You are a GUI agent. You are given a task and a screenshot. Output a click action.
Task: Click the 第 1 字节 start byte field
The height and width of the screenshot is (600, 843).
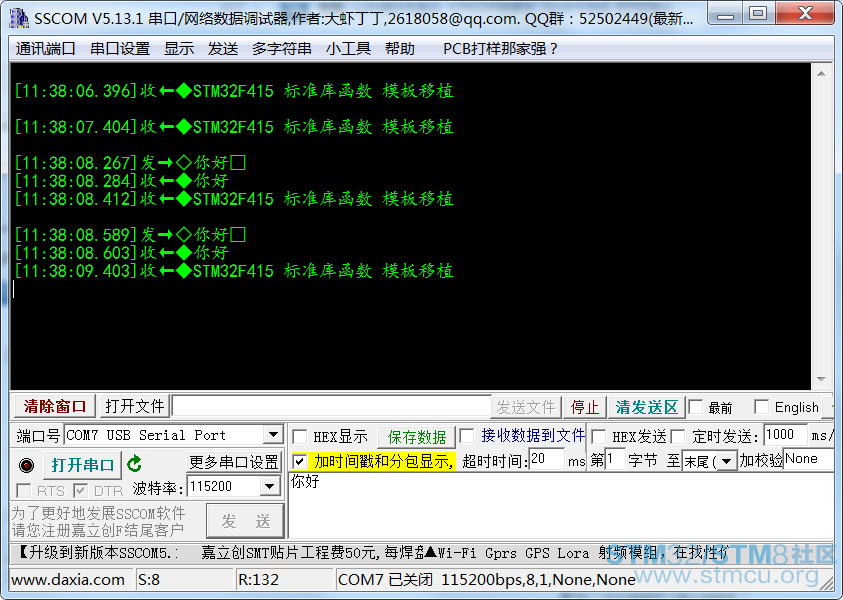[615, 460]
